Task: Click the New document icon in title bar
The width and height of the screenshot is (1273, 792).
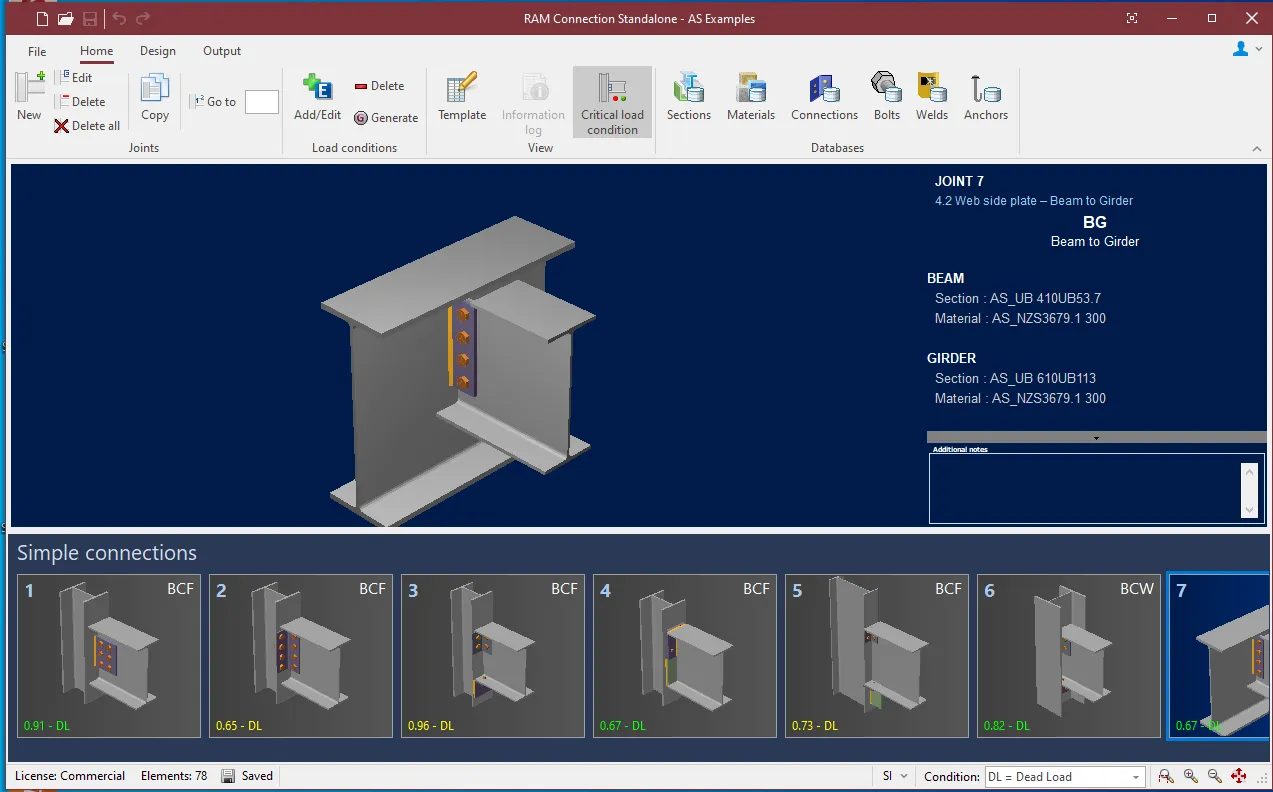Action: [x=42, y=18]
